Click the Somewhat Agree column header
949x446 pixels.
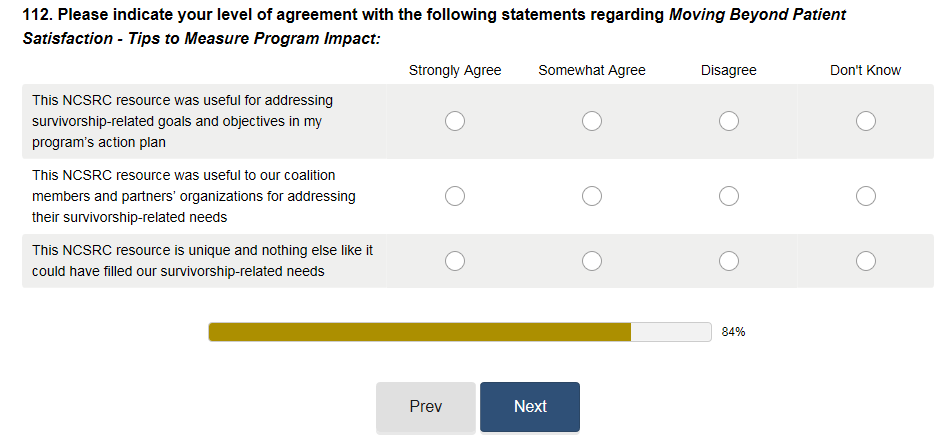pos(592,70)
